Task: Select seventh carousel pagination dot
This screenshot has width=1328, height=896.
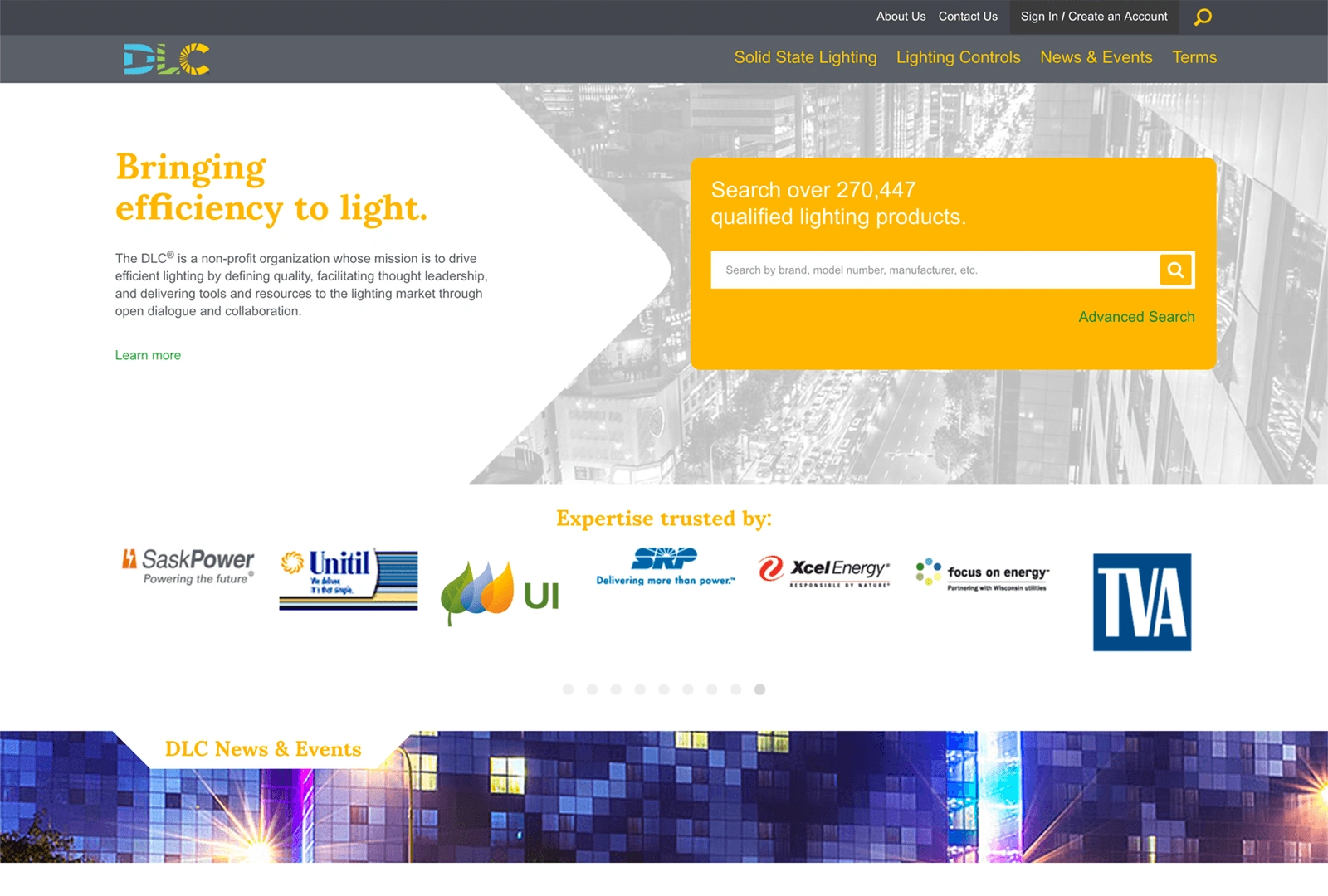Action: pos(712,689)
